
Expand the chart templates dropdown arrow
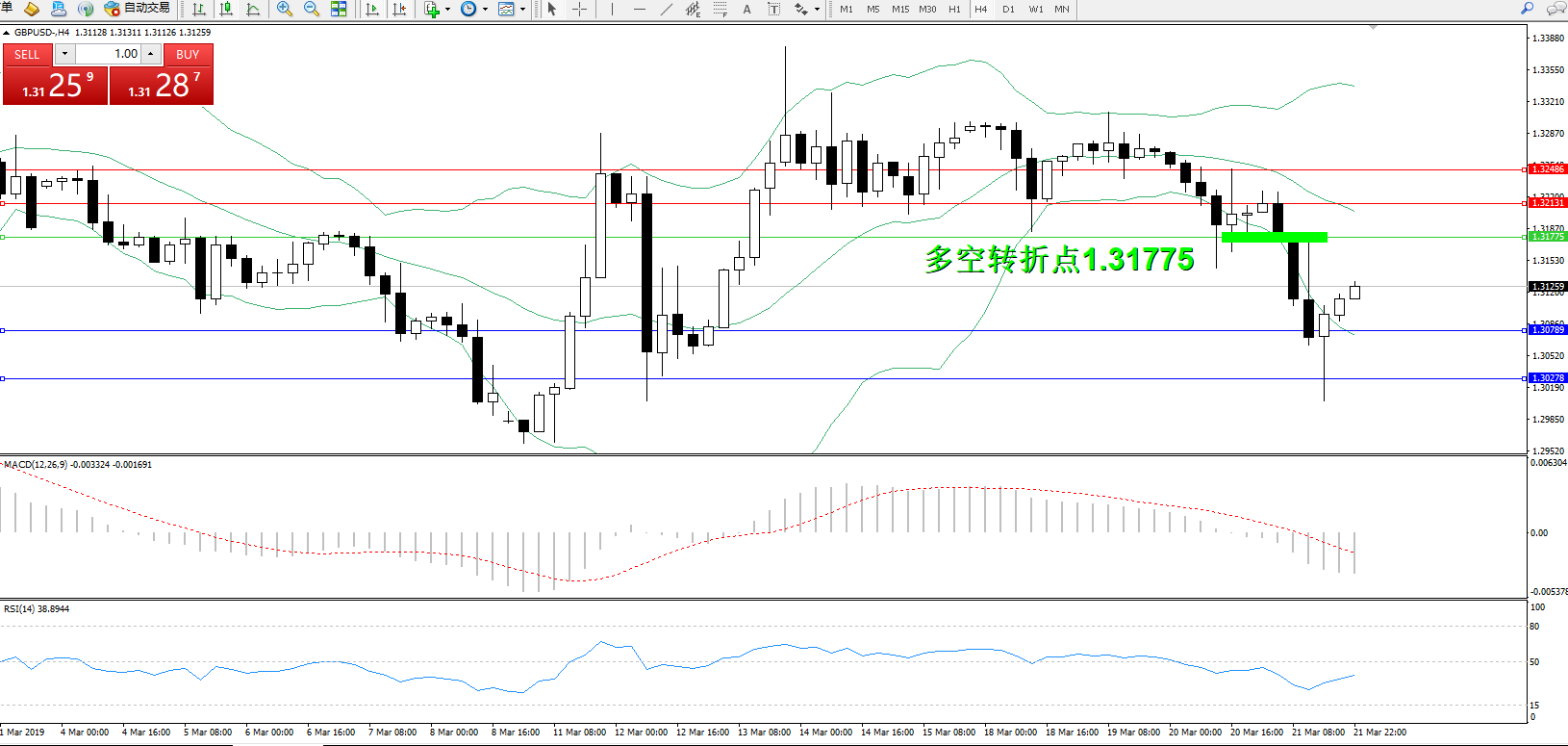coord(522,9)
